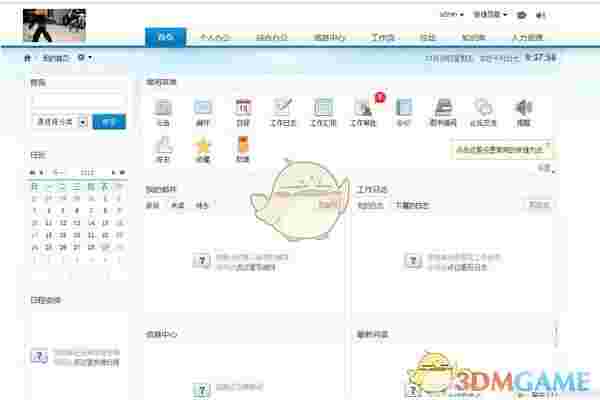
Task: Switch to second tab under 工作日志 panel
Action: (412, 206)
